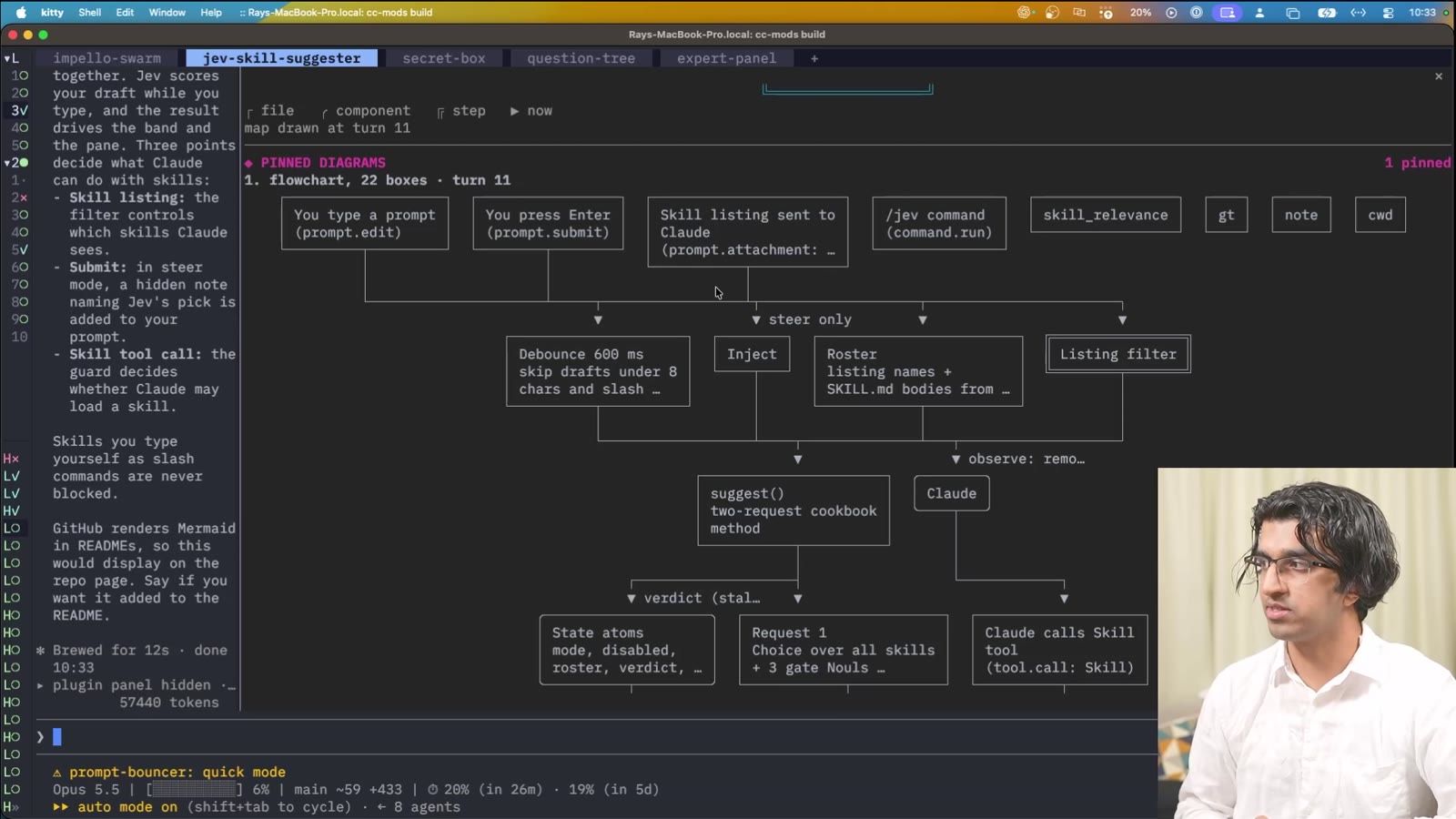
Task: Click the play marker beside 'now' legend
Action: [514, 111]
